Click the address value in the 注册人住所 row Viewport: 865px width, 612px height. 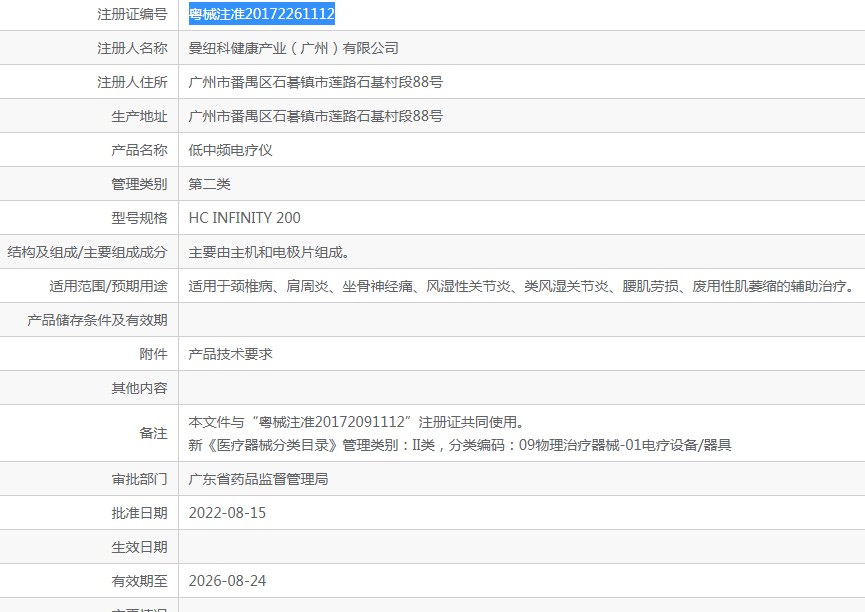click(316, 82)
